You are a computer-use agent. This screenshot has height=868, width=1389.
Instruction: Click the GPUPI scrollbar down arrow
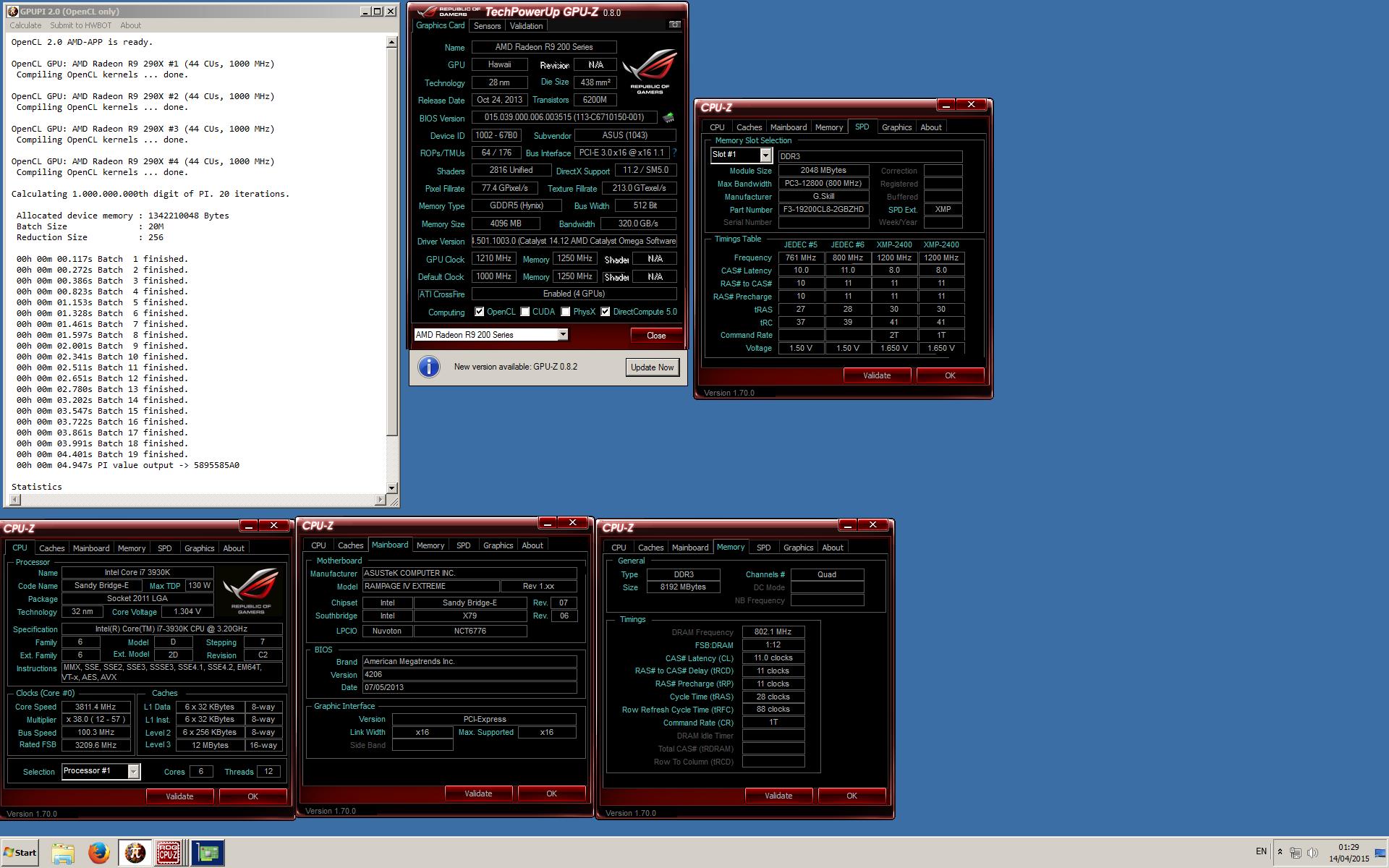click(x=391, y=488)
